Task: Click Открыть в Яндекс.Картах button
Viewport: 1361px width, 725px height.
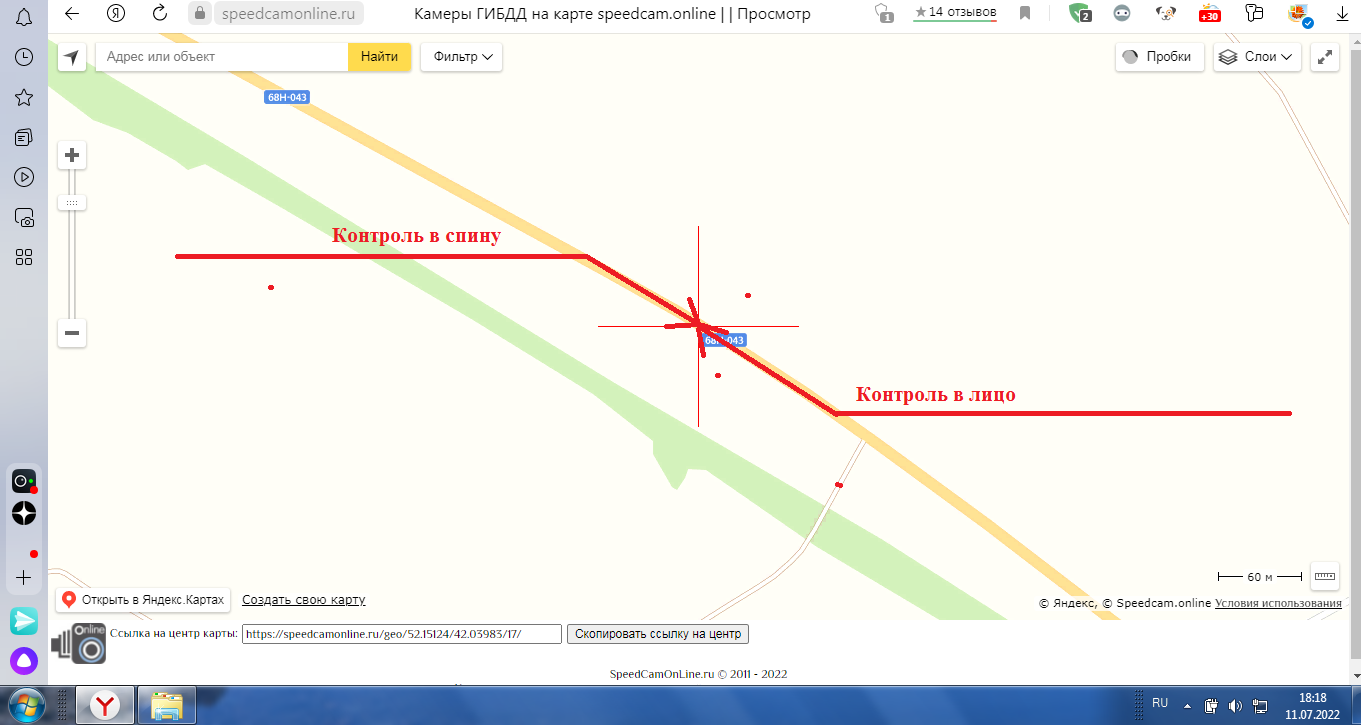Action: (x=143, y=600)
